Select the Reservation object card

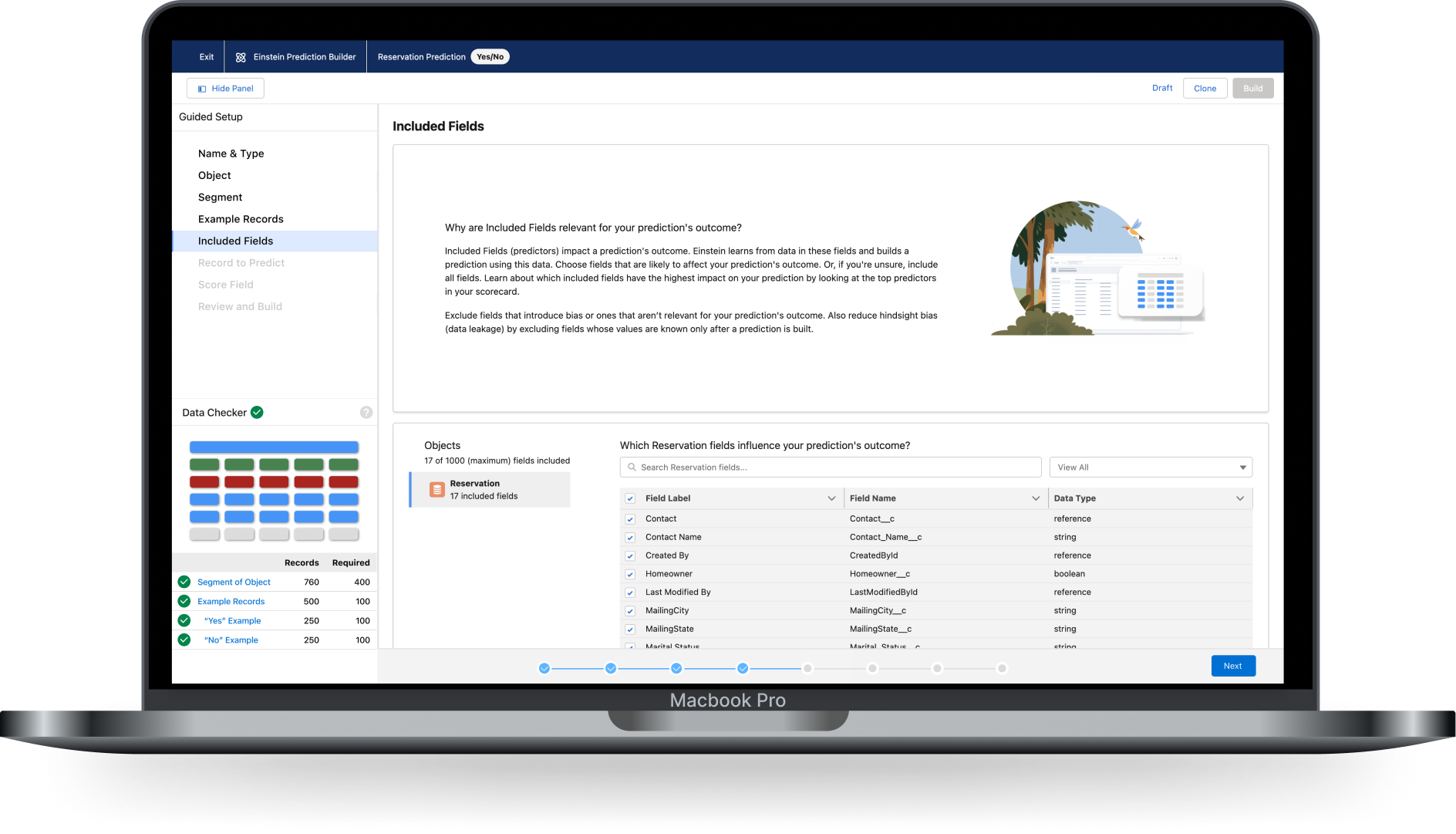490,489
